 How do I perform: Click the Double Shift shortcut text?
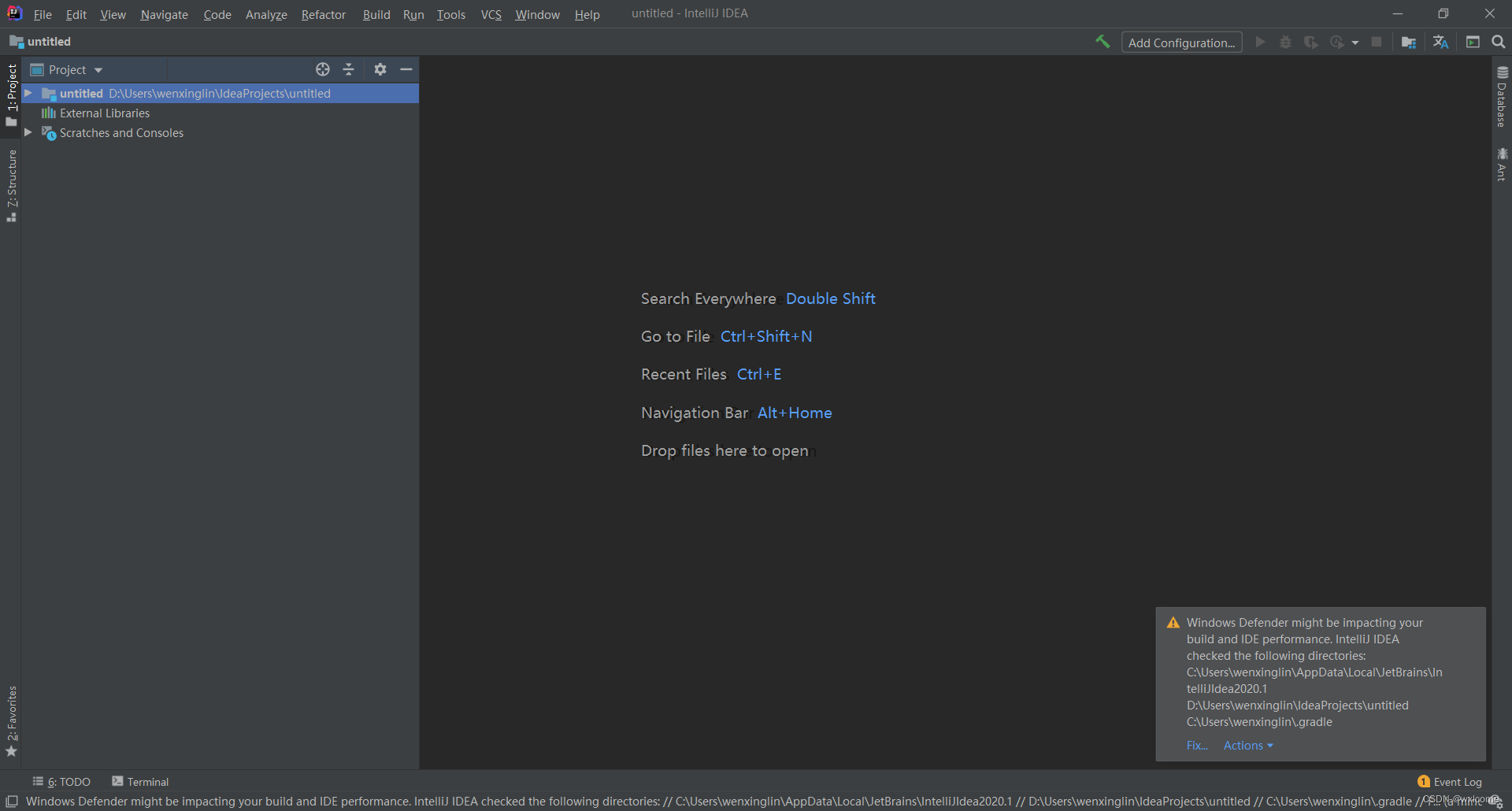tap(830, 298)
